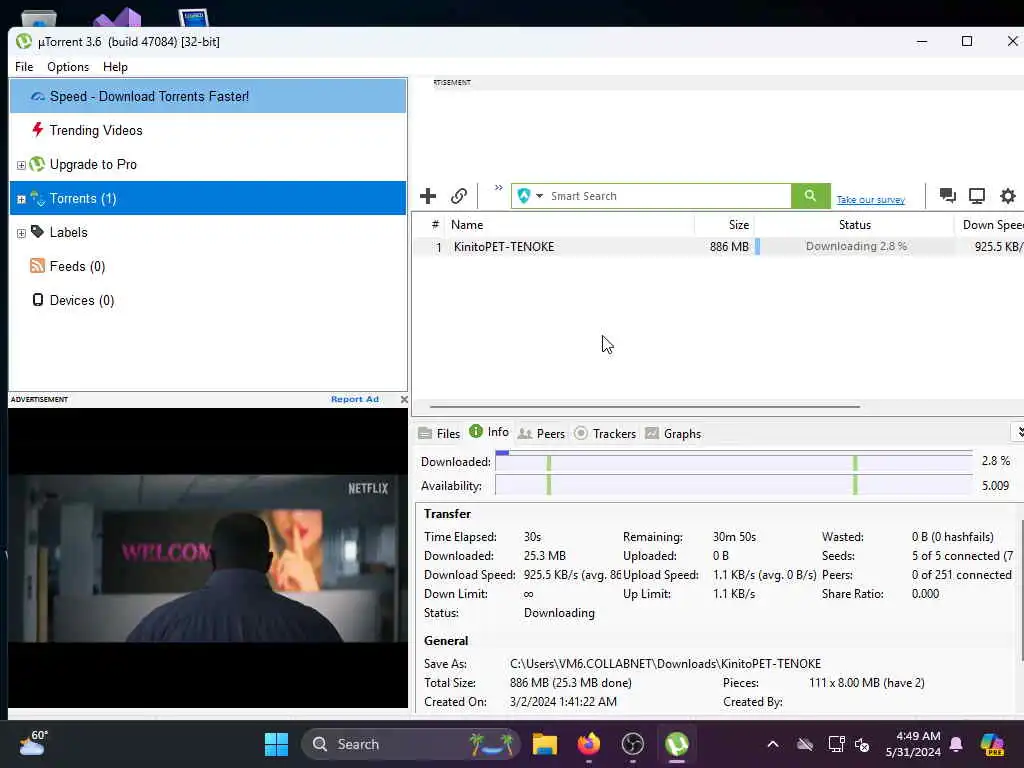
Task: Switch to the Files tab
Action: tap(439, 434)
